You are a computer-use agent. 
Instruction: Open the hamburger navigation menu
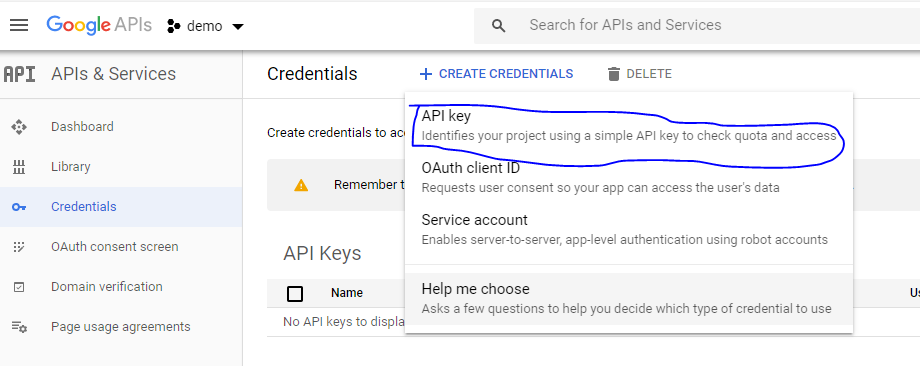[19, 25]
